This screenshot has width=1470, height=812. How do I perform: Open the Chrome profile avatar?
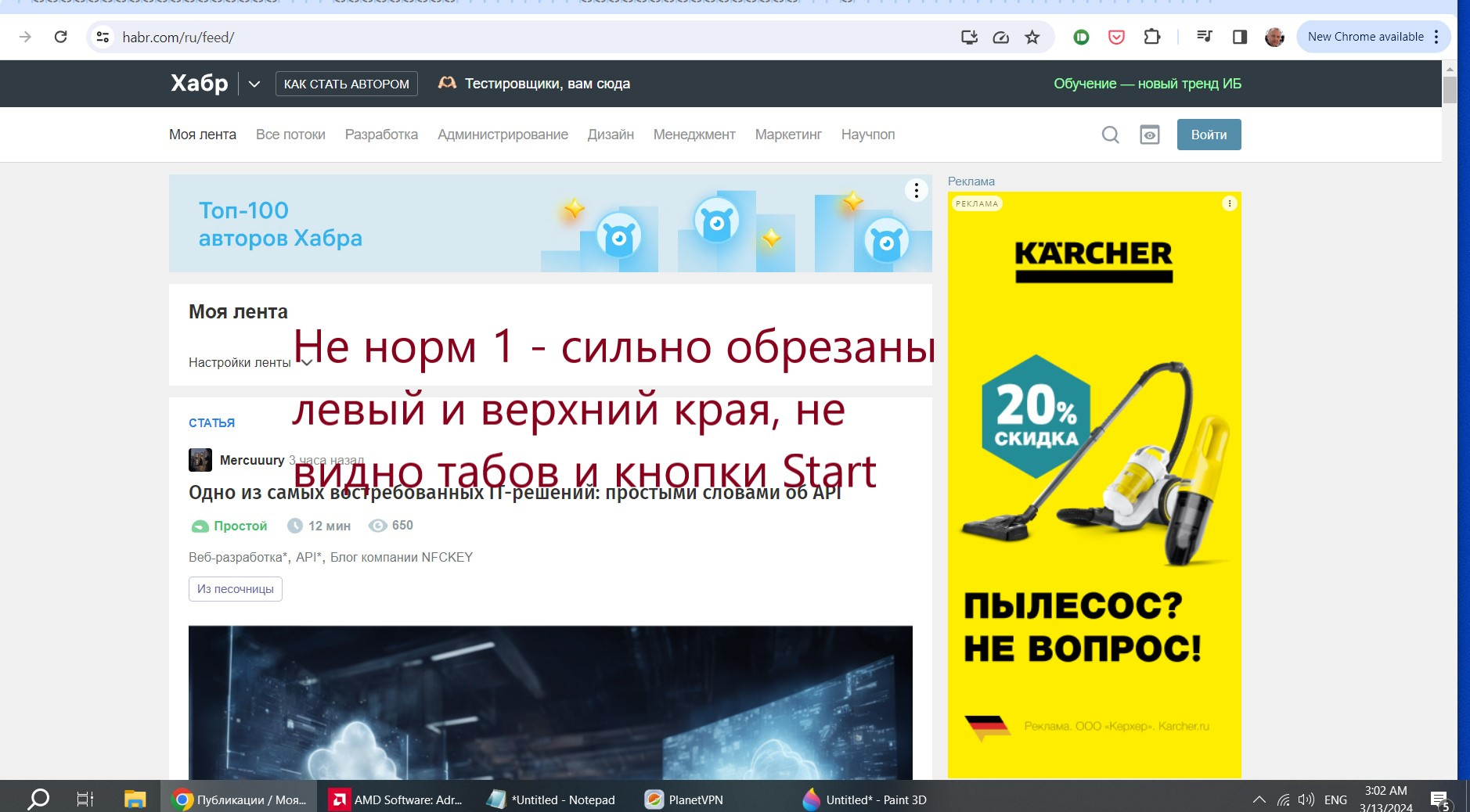pos(1274,37)
